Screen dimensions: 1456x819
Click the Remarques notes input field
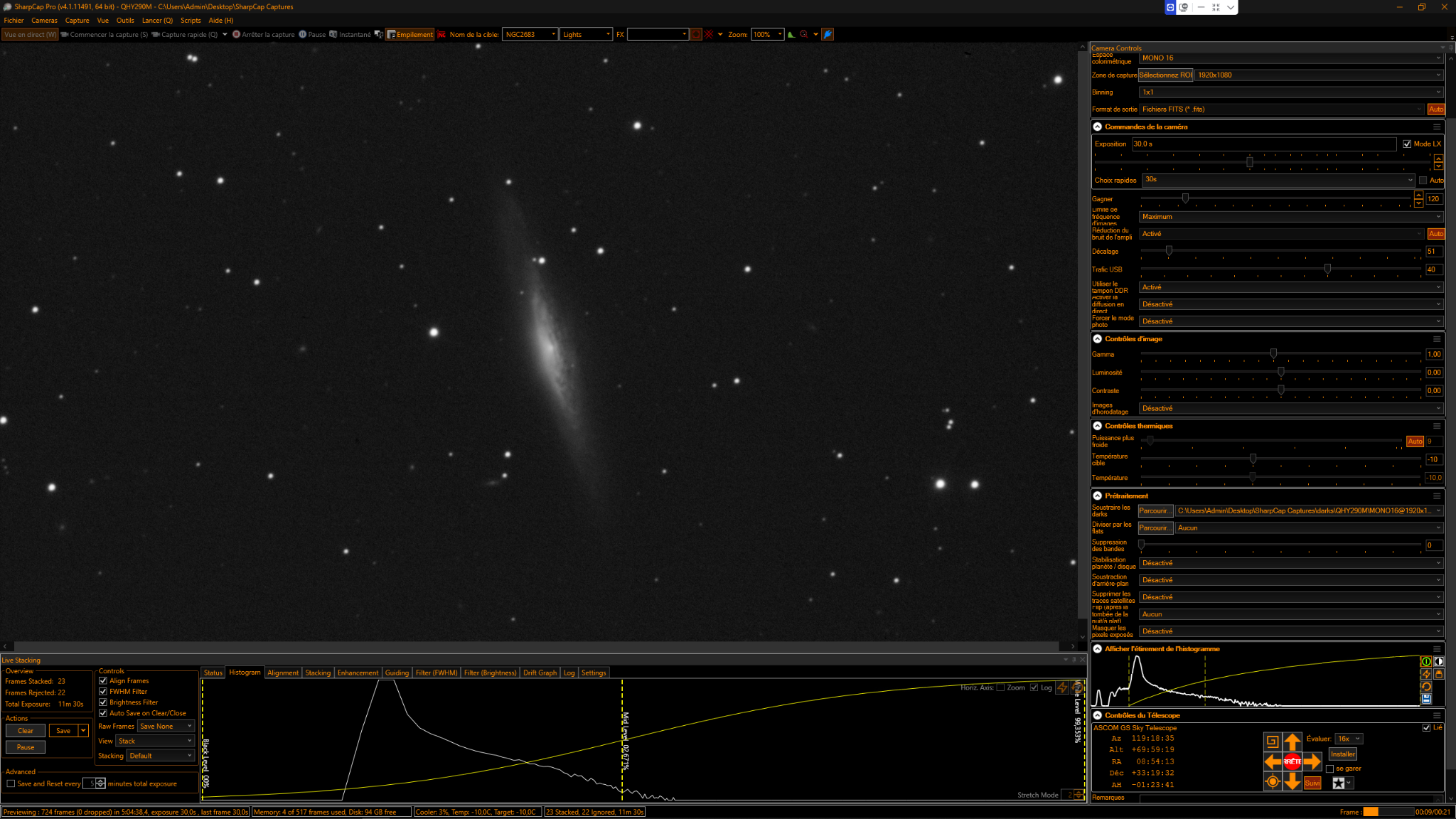[1291, 798]
